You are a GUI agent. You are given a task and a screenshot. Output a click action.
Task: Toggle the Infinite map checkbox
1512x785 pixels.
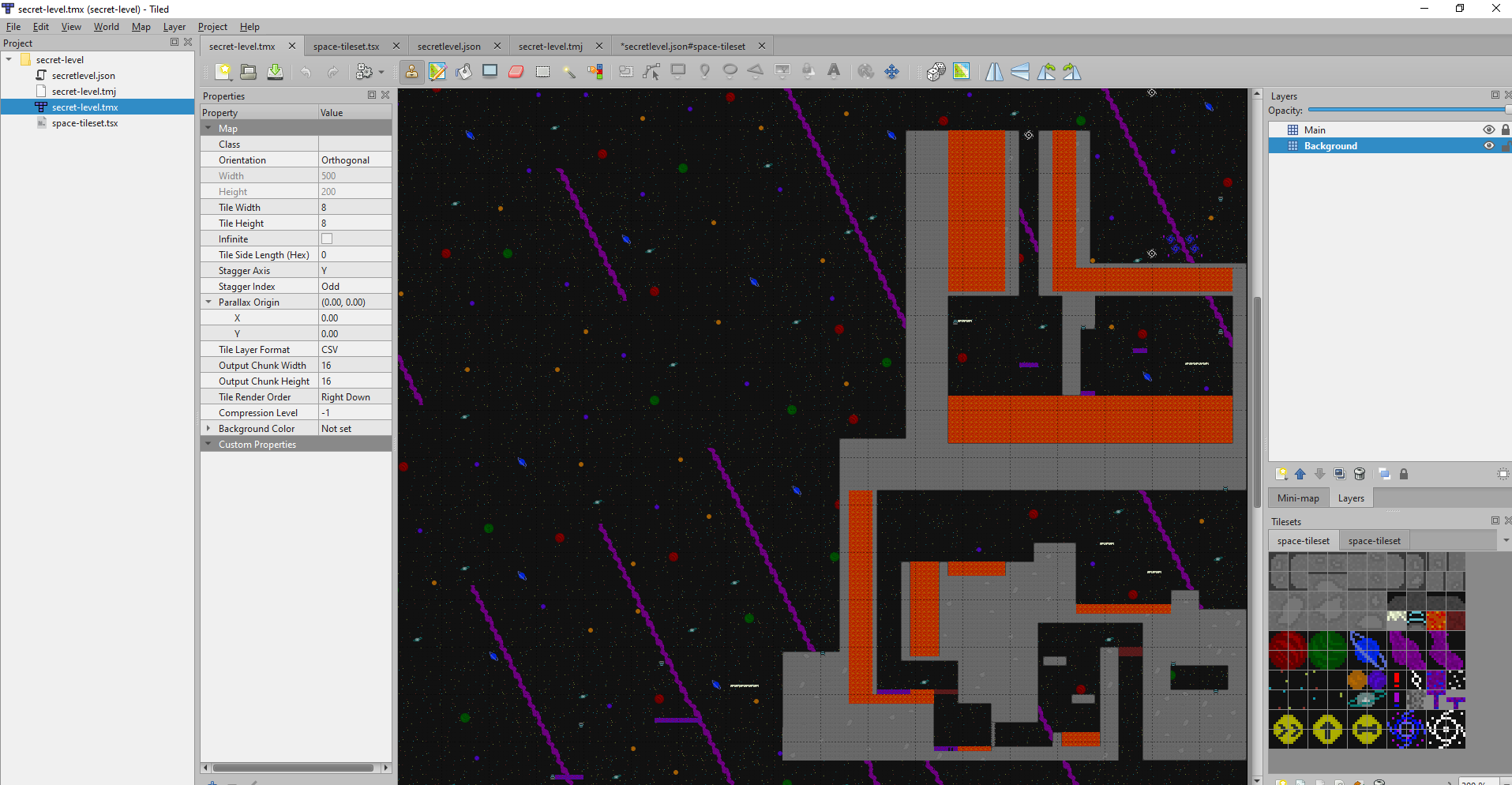coord(327,239)
